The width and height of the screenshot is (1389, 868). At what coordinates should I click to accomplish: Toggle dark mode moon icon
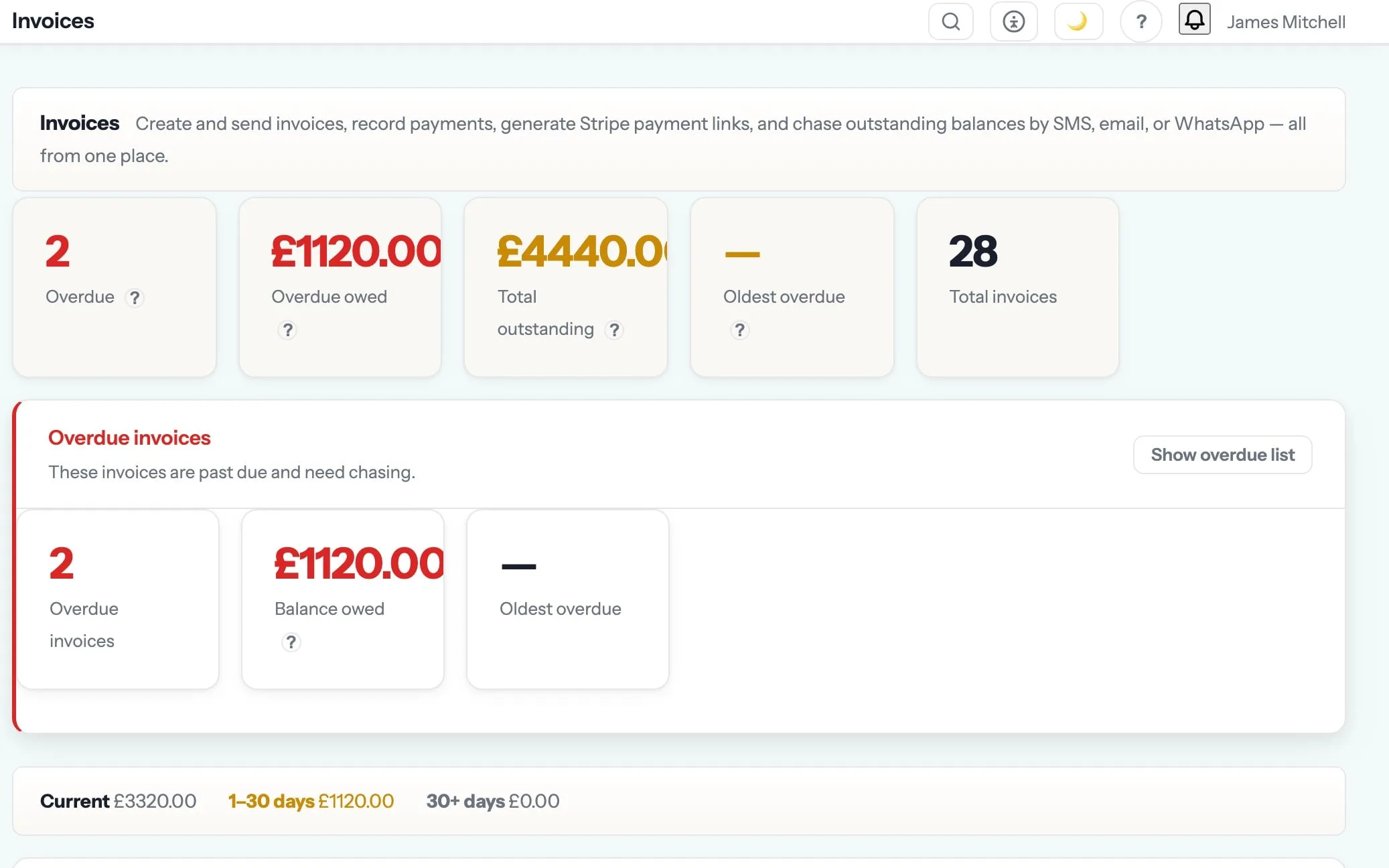(1078, 21)
